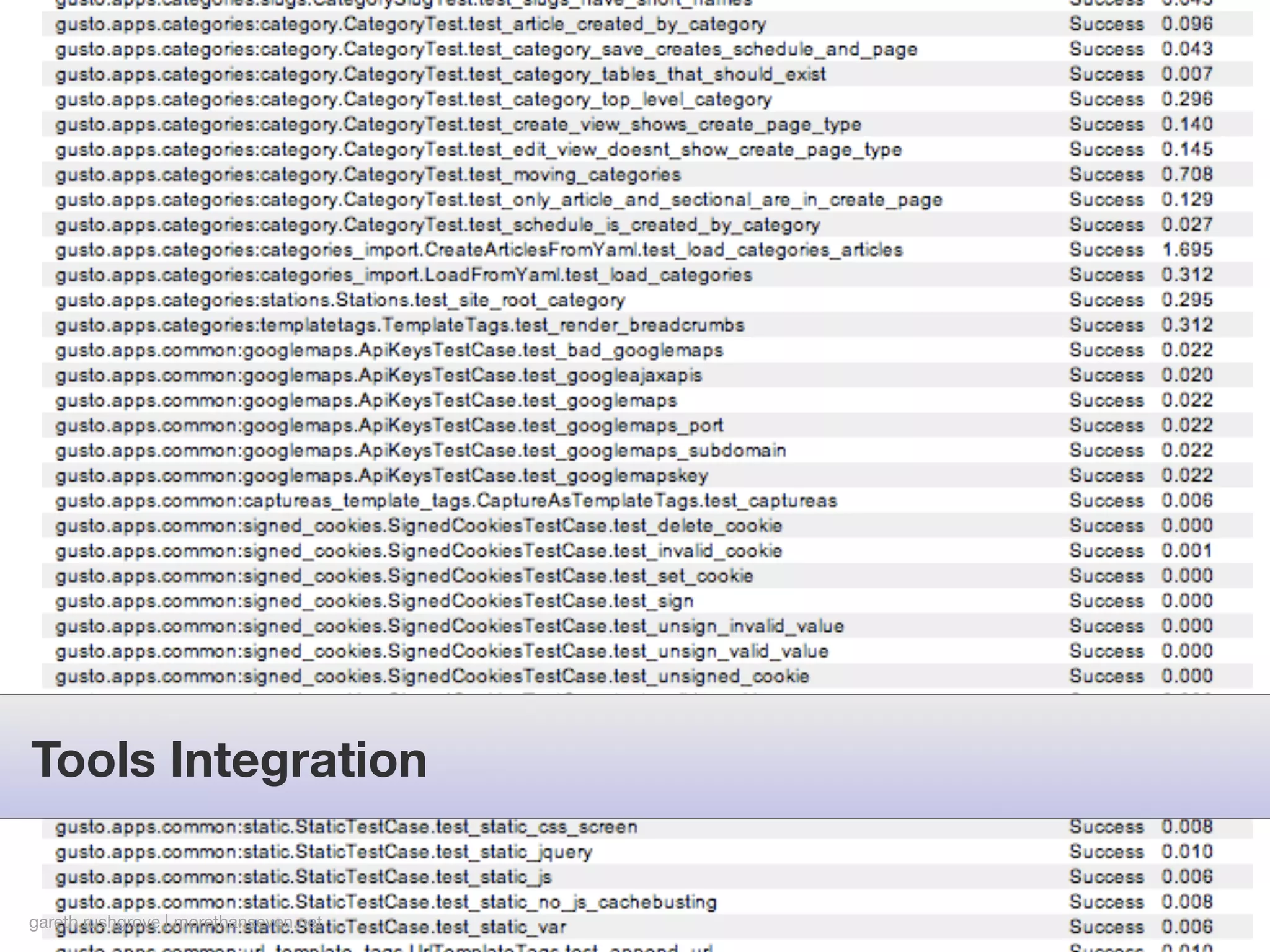The height and width of the screenshot is (952, 1270).
Task: Select StaticTestCase test_static_jquery row
Action: tap(324, 852)
